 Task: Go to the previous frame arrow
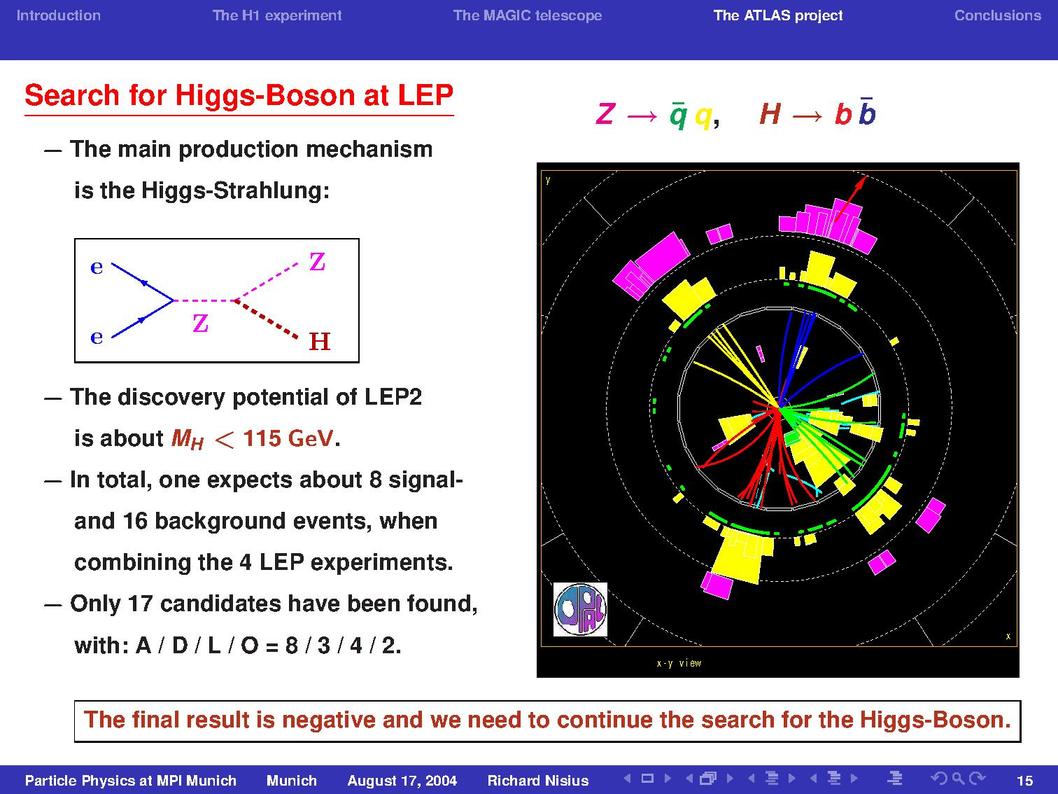[x=689, y=778]
